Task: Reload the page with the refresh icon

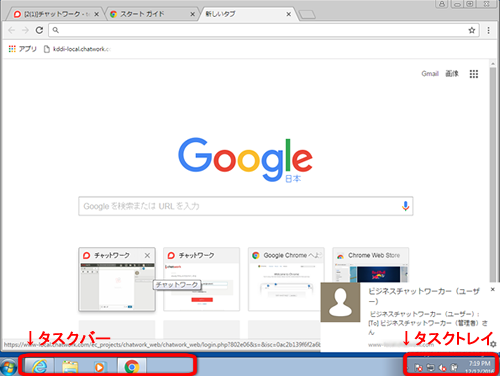Action: 39,30
